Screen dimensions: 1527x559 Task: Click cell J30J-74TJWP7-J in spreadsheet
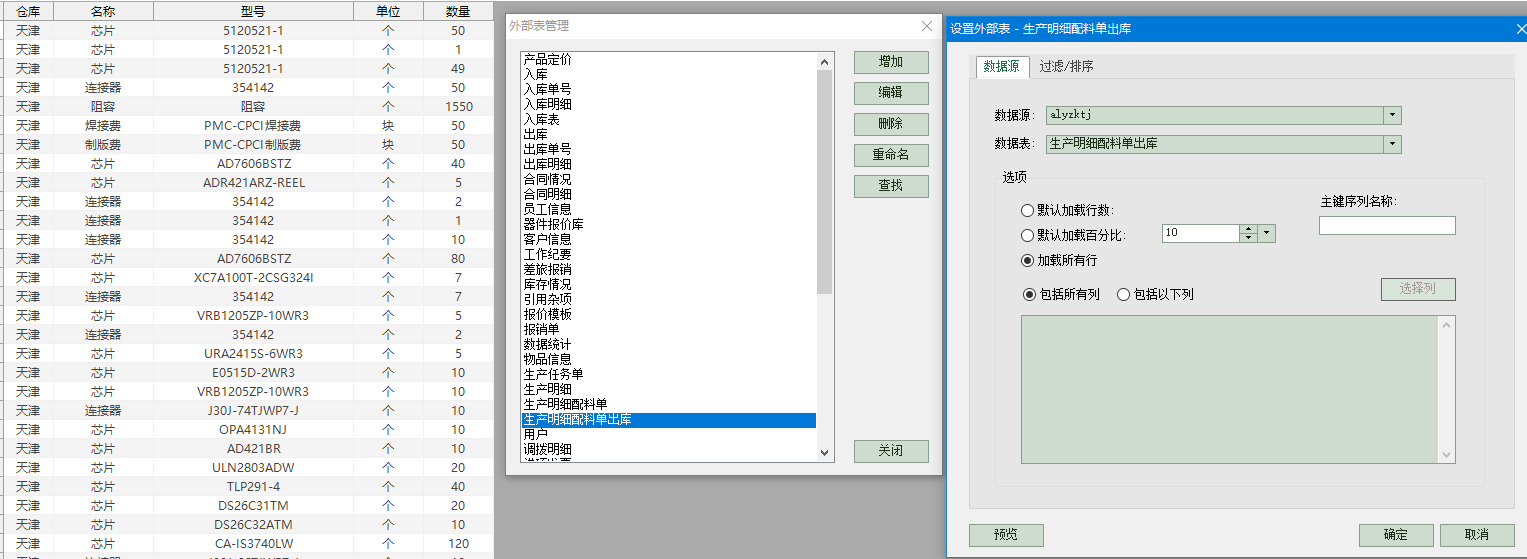pos(253,410)
